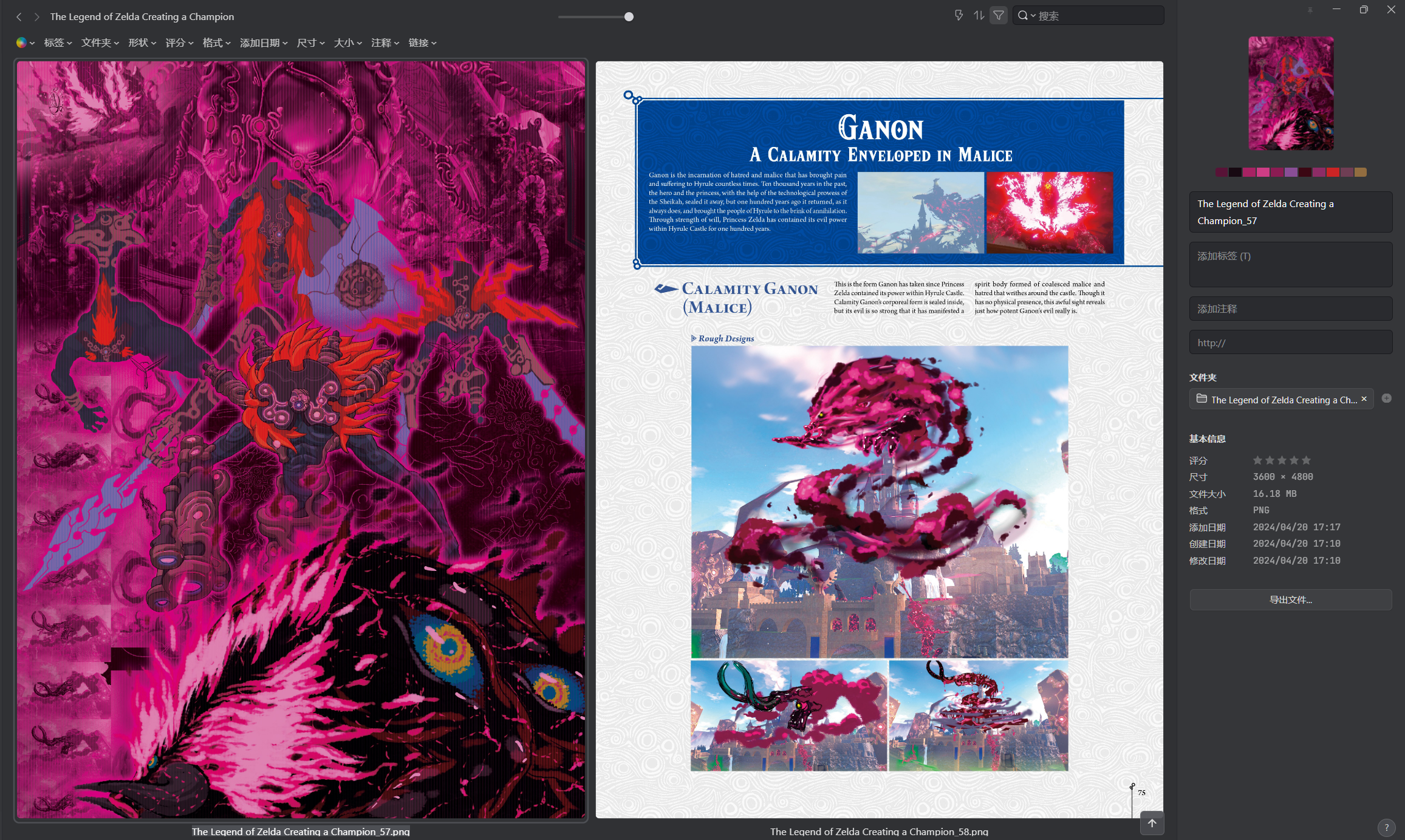Remove the folder tag with the x

point(1364,399)
